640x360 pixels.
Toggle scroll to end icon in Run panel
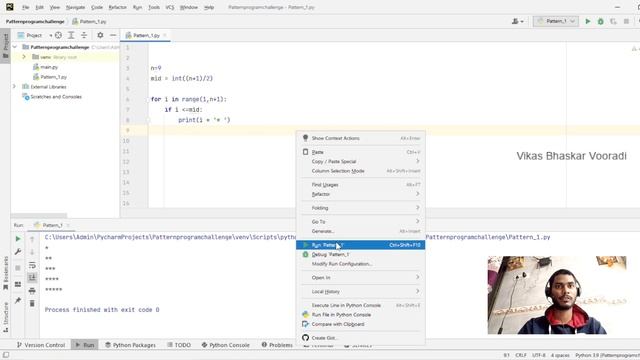(x=32, y=278)
